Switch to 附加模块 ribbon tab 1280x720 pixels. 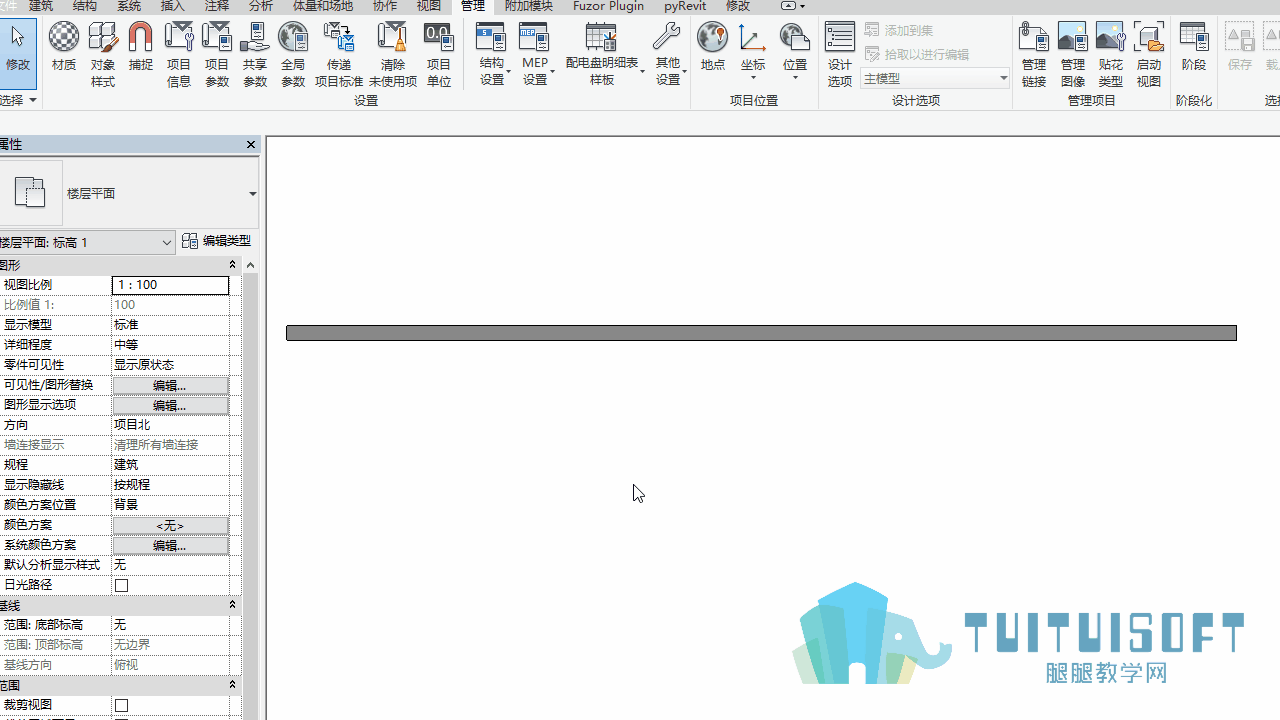528,6
